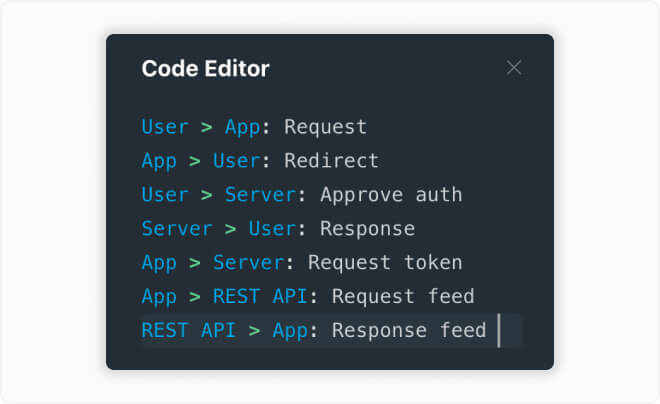
Task: Click "Server" in "App > Server" line
Action: [248, 263]
